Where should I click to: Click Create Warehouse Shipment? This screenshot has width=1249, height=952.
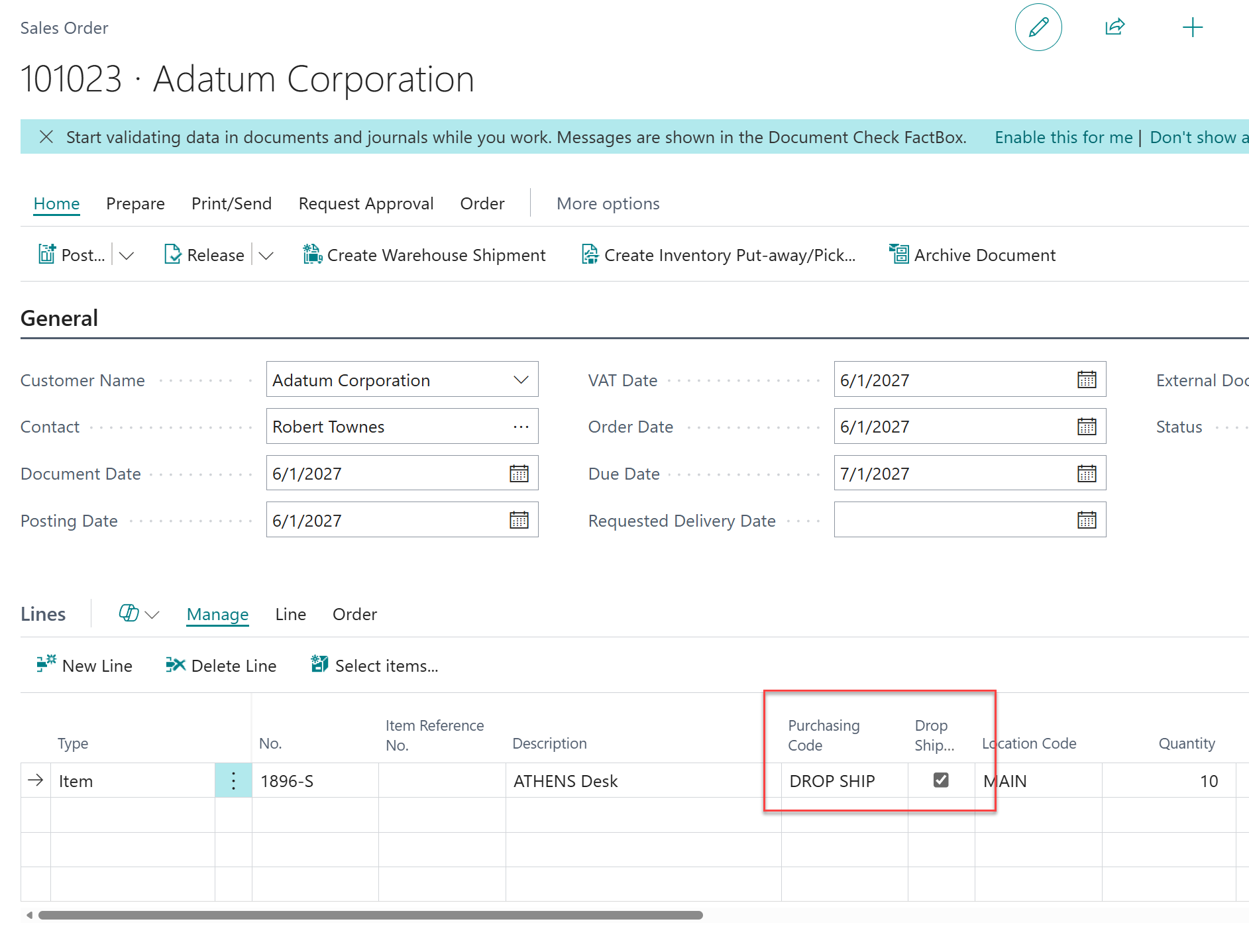coord(424,255)
